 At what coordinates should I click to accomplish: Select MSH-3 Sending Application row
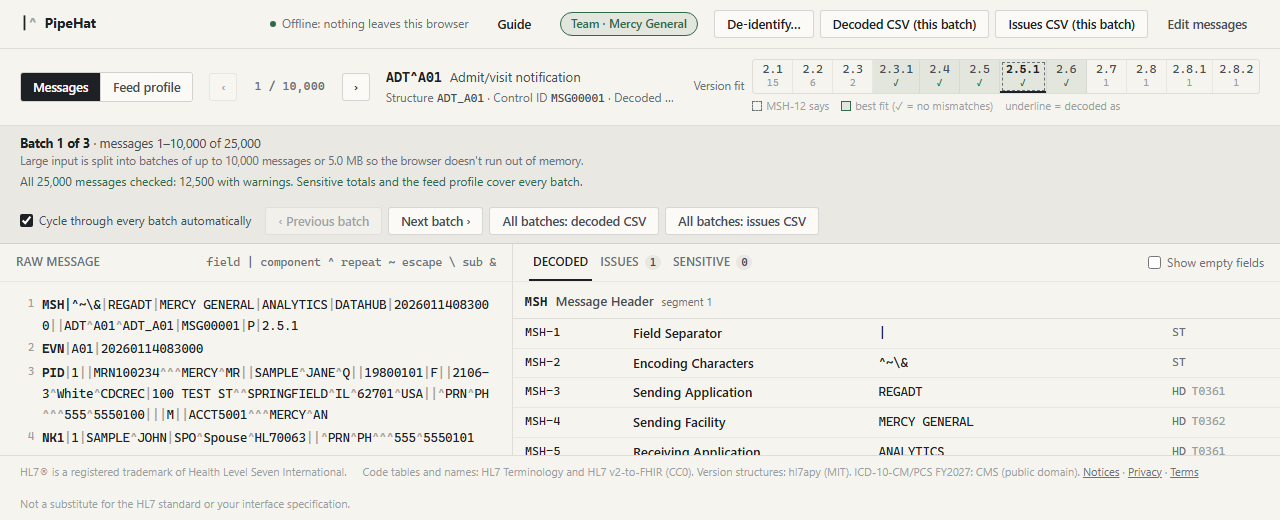[895, 392]
